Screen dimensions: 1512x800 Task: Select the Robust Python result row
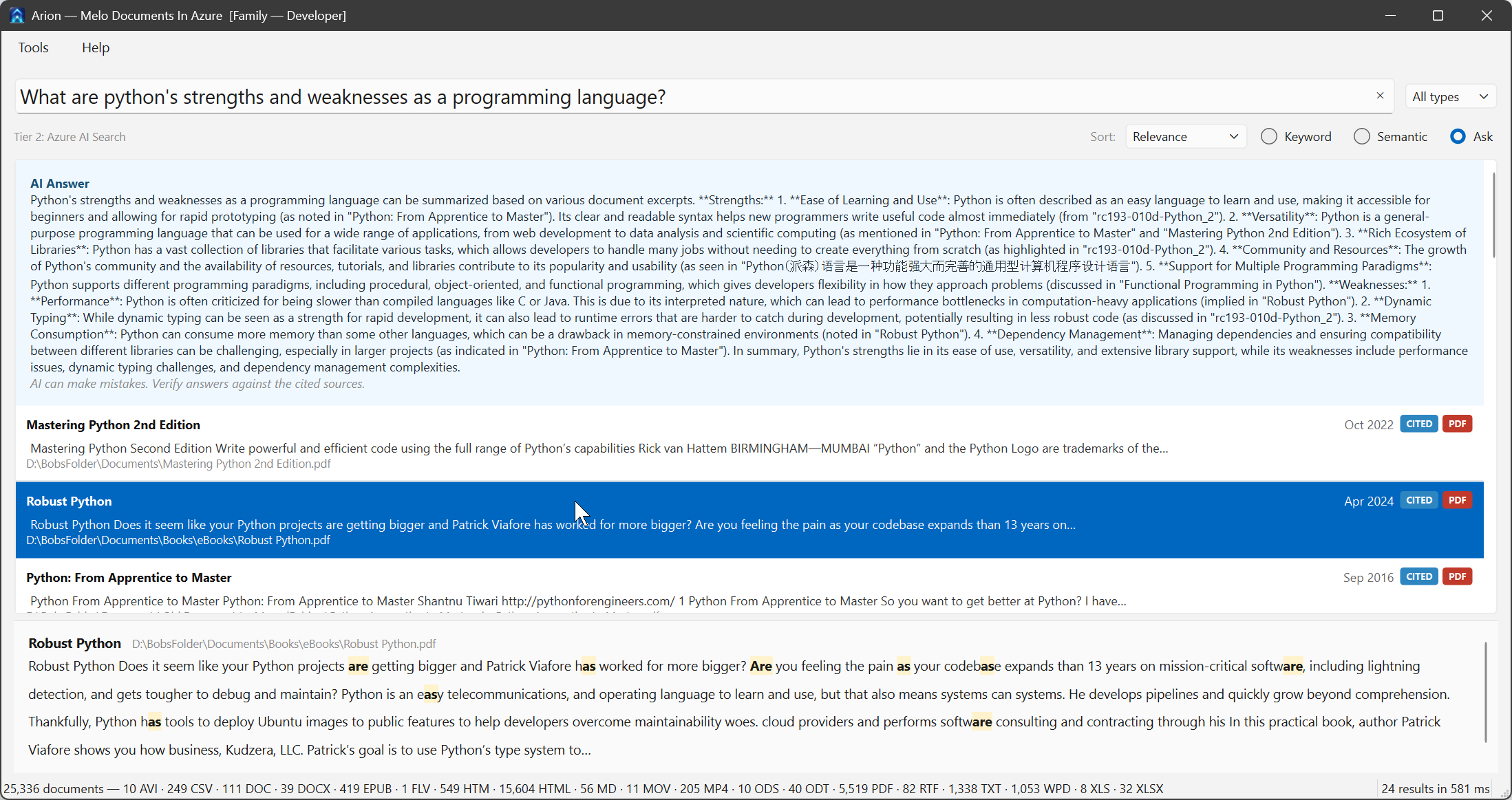(749, 519)
